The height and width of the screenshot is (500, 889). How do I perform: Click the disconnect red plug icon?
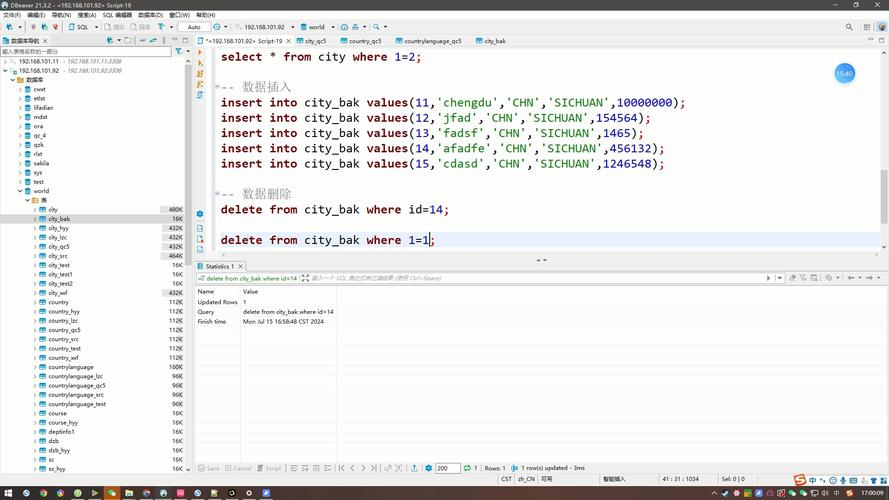click(x=55, y=27)
